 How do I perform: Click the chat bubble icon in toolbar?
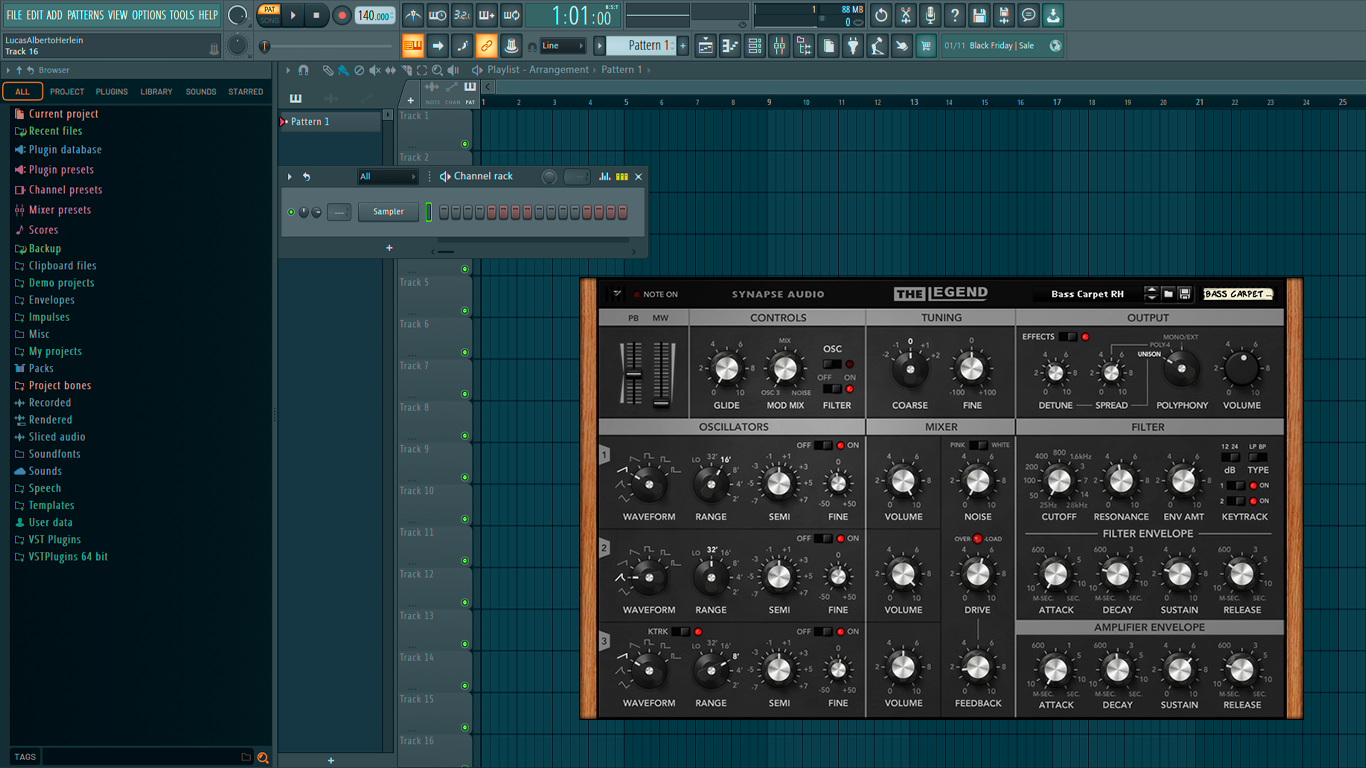[1028, 15]
